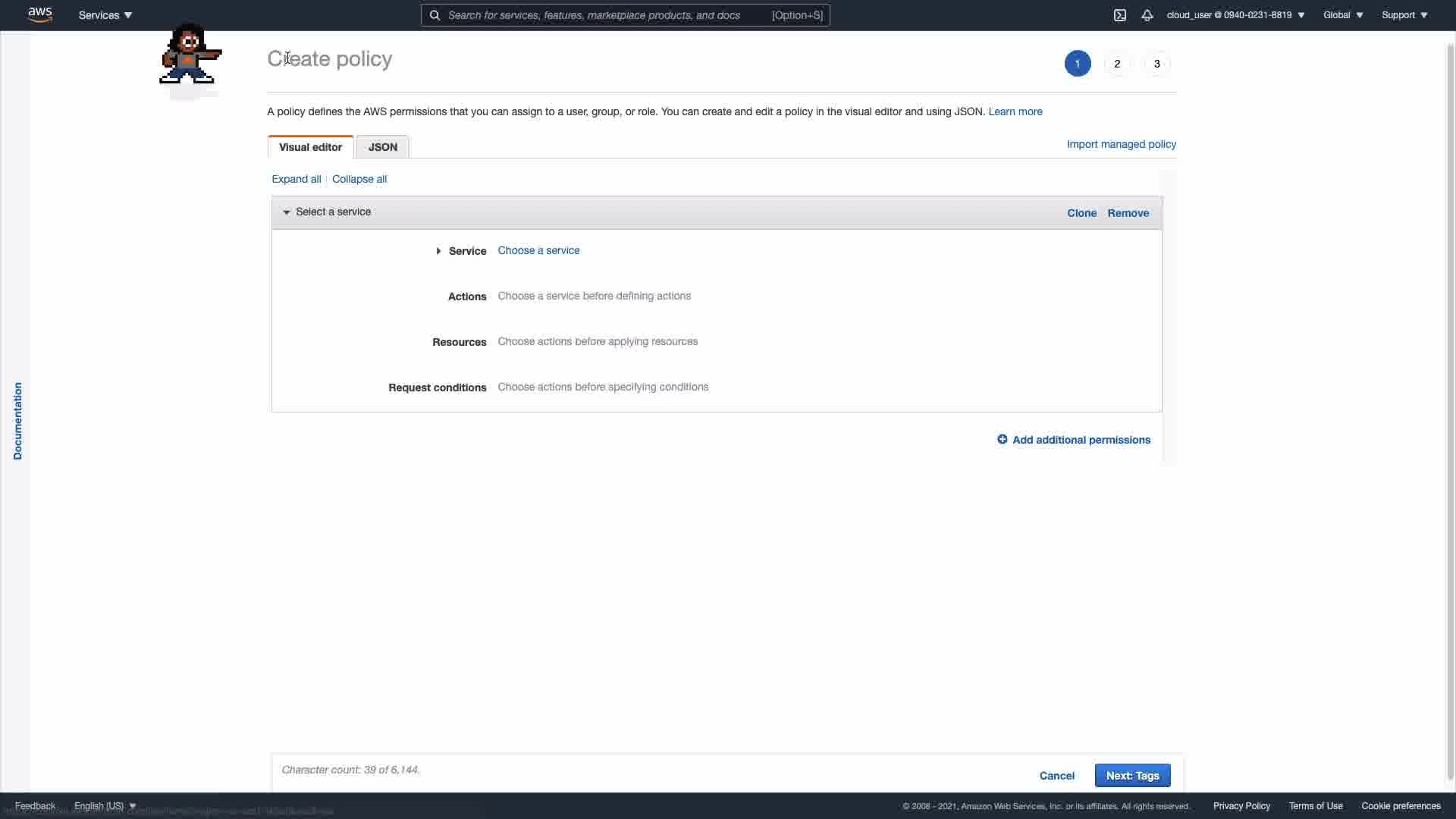Click Import managed policy link
Screen dimensions: 1456x819
click(1121, 144)
